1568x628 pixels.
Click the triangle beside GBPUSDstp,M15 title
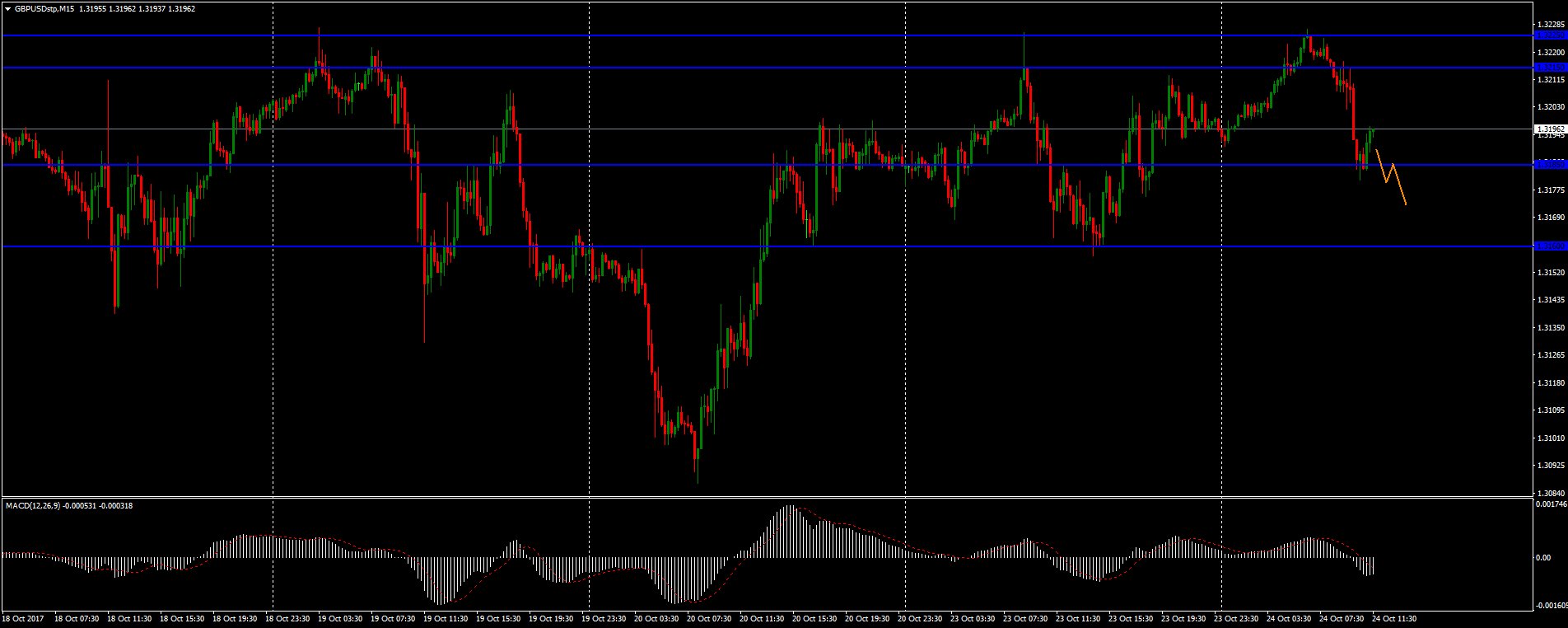click(7, 8)
